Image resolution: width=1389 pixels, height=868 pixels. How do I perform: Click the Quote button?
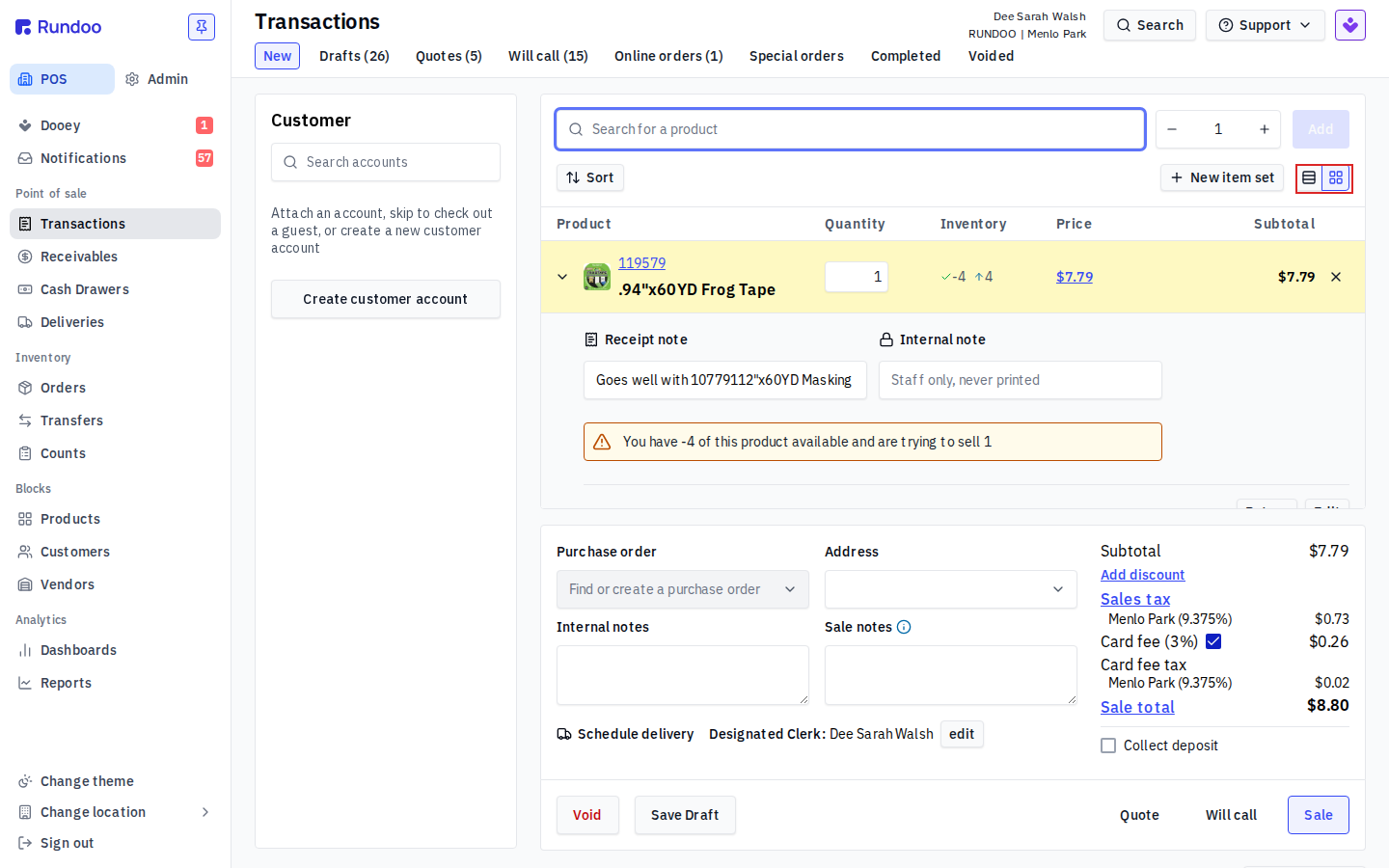[x=1139, y=815]
